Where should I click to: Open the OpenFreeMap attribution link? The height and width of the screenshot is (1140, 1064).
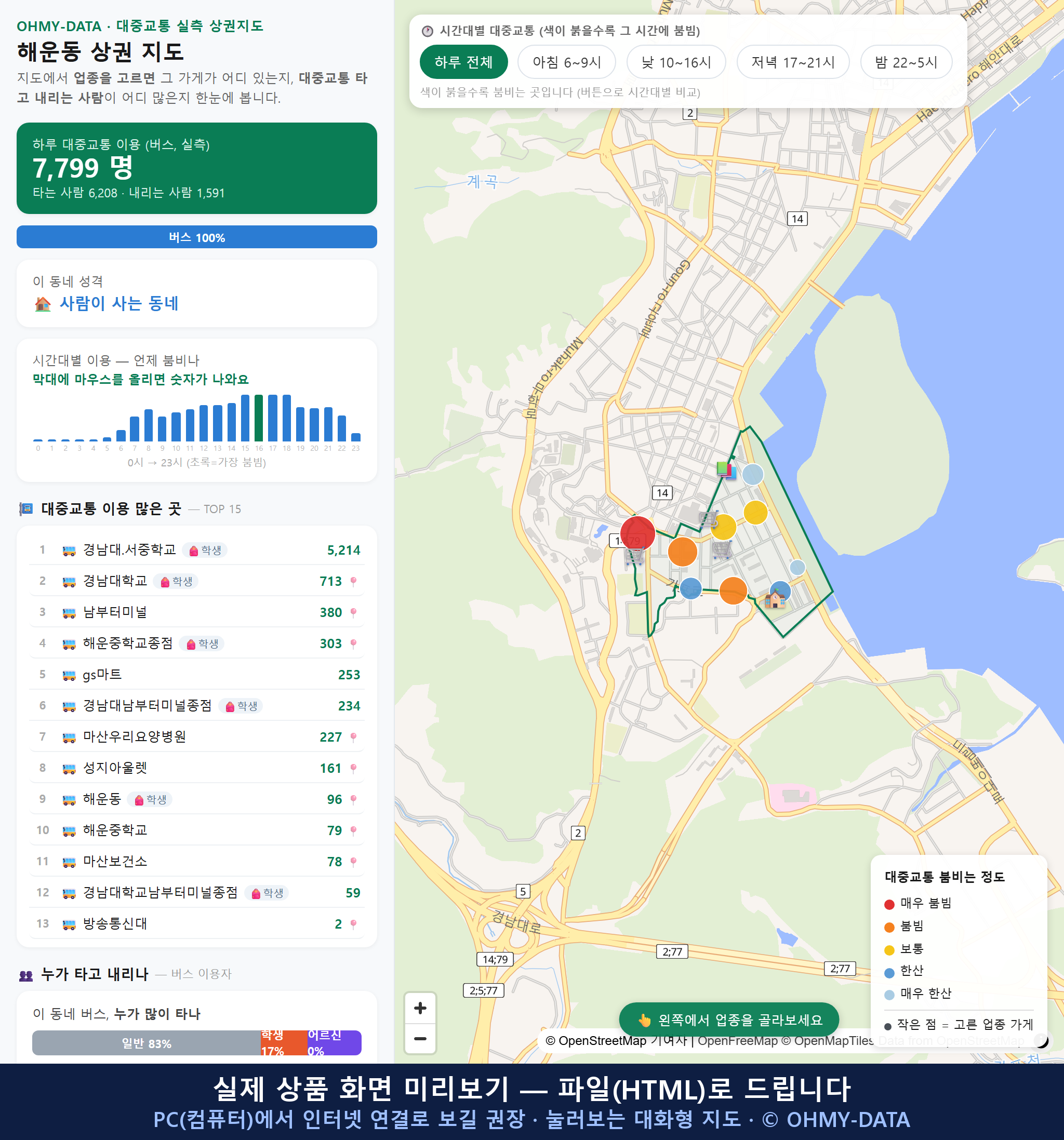737,1040
